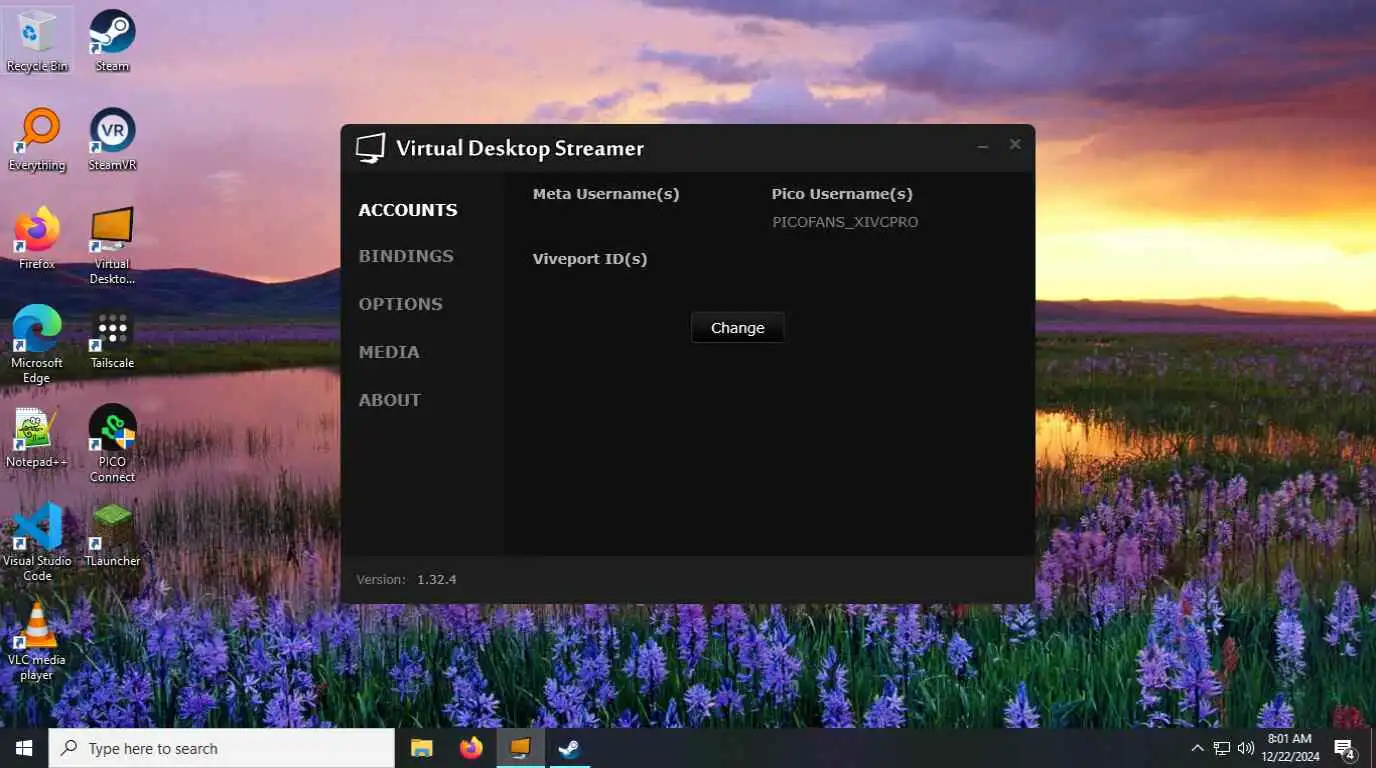Click the Viveport ID(s) label
The height and width of the screenshot is (768, 1376).
(590, 259)
